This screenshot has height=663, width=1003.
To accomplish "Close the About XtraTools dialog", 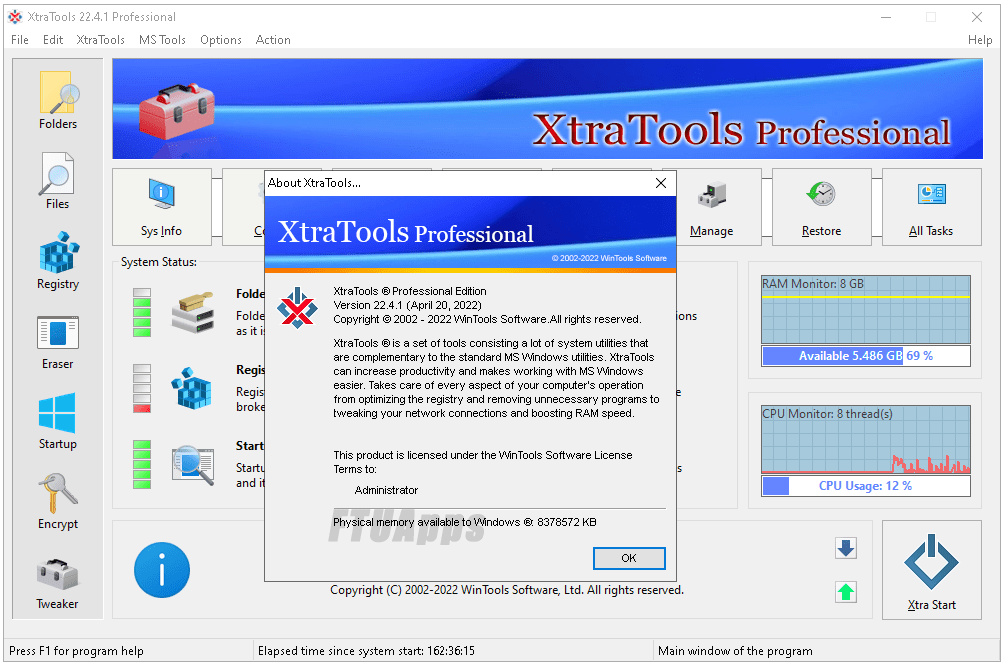I will [x=661, y=183].
